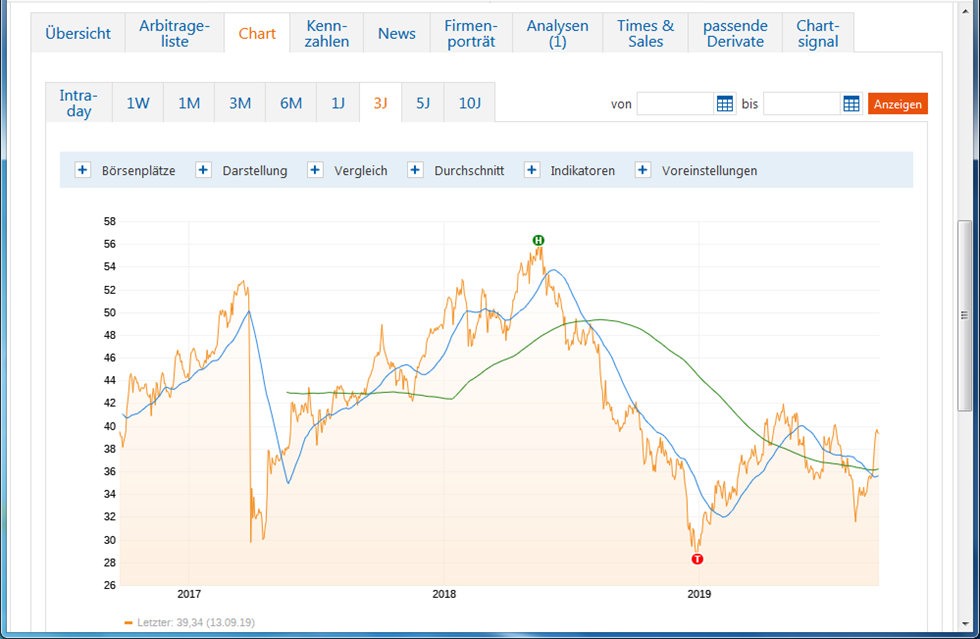Viewport: 980px width, 639px height.
Task: Switch chart to 10J range
Action: 469,103
